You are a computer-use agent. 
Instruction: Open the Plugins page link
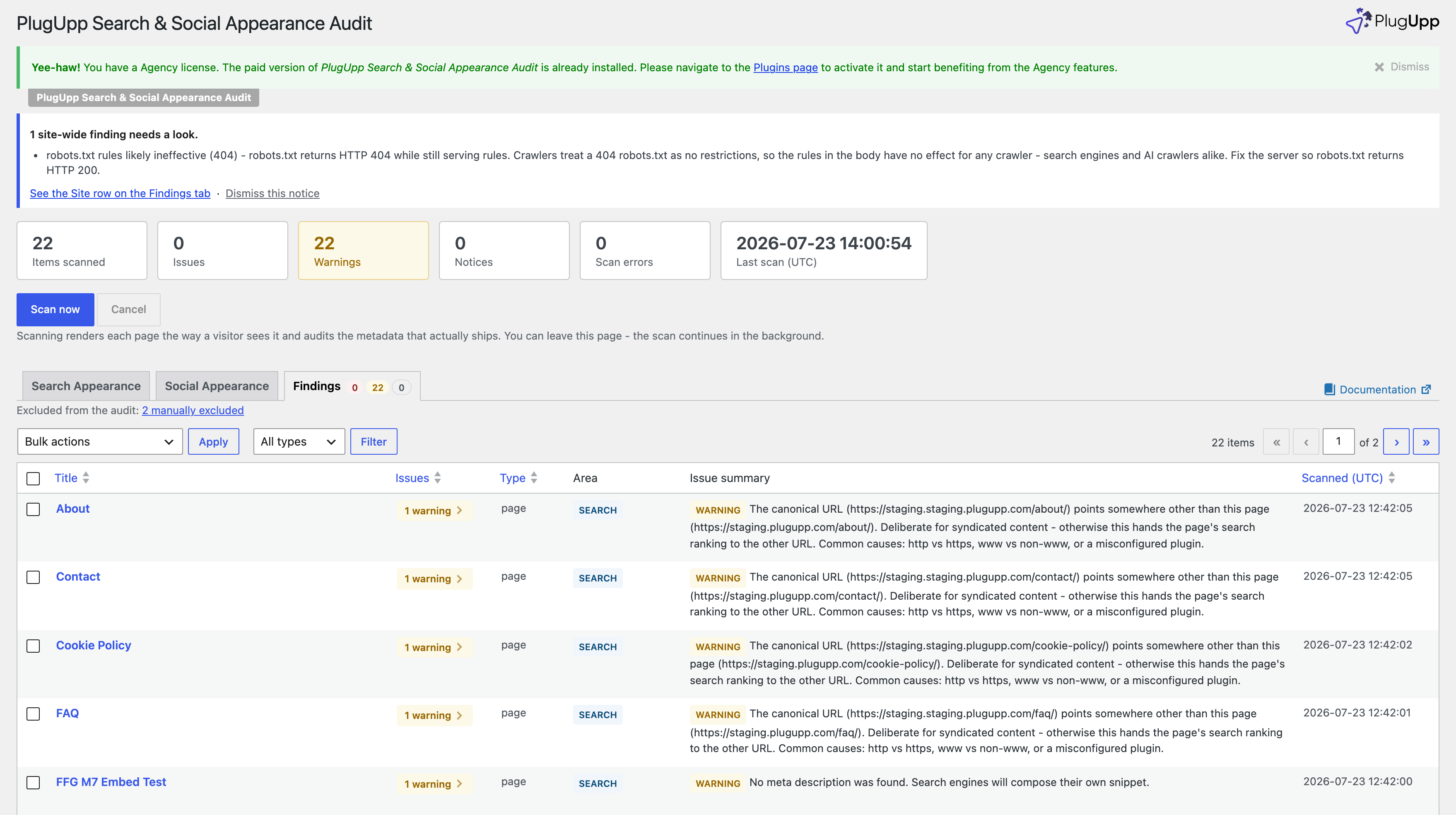coord(785,67)
